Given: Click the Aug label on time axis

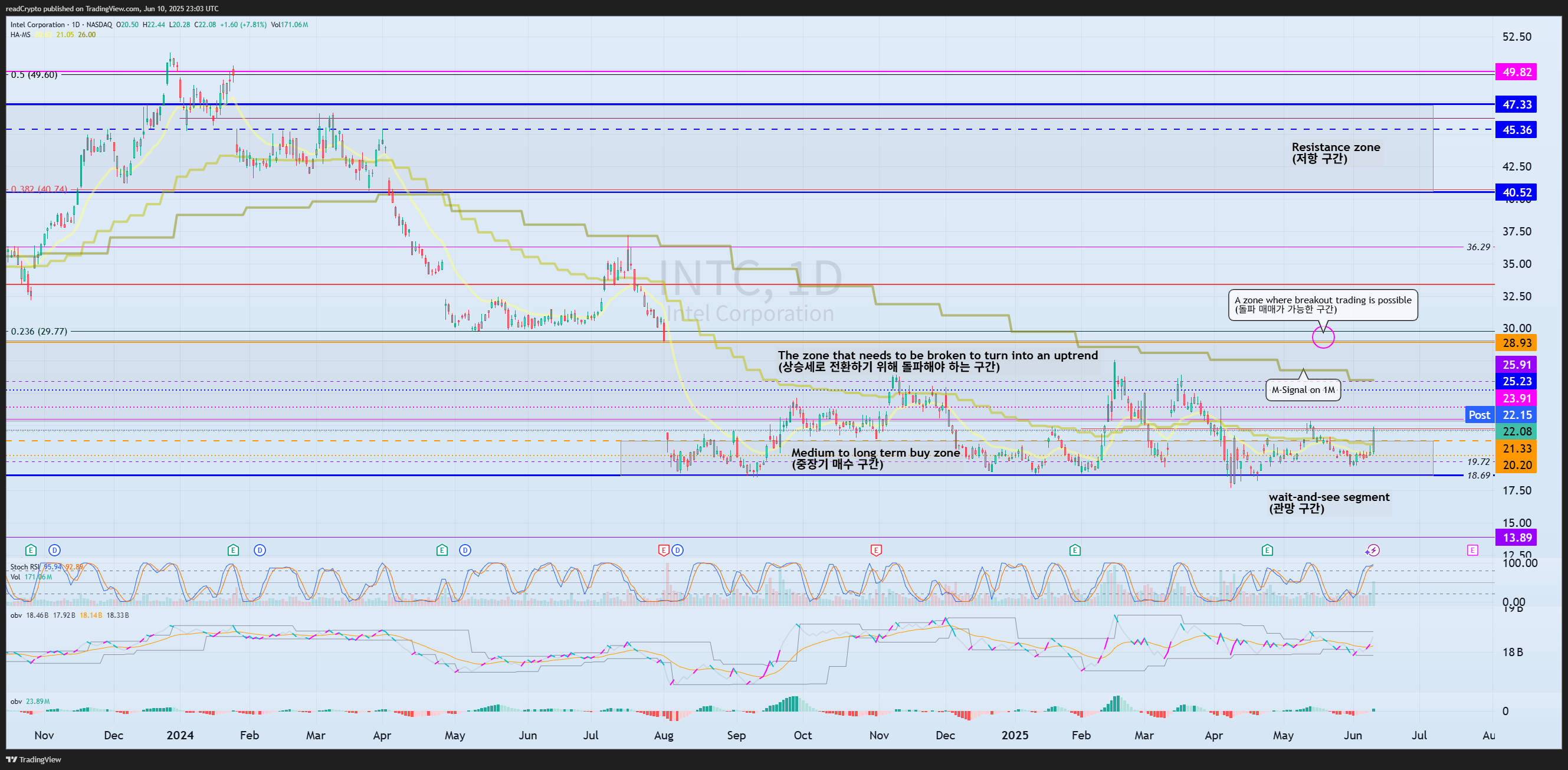Looking at the screenshot, I should pyautogui.click(x=664, y=735).
